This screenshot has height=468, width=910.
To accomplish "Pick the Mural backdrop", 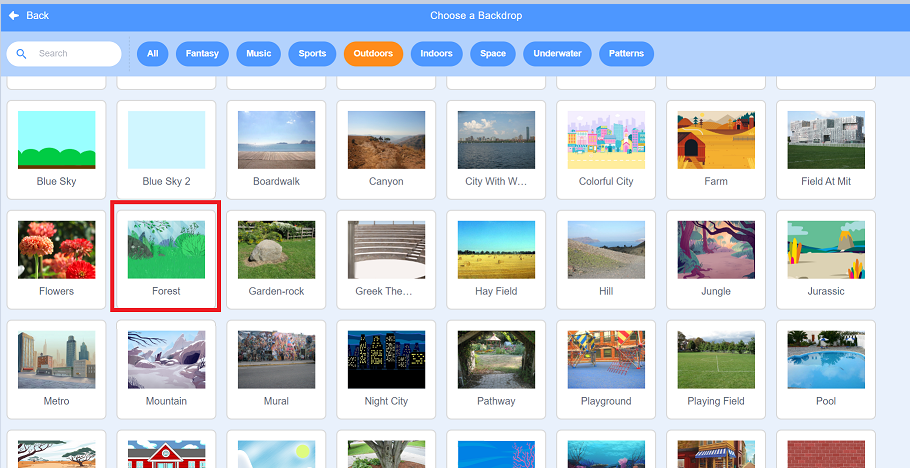I will click(276, 369).
